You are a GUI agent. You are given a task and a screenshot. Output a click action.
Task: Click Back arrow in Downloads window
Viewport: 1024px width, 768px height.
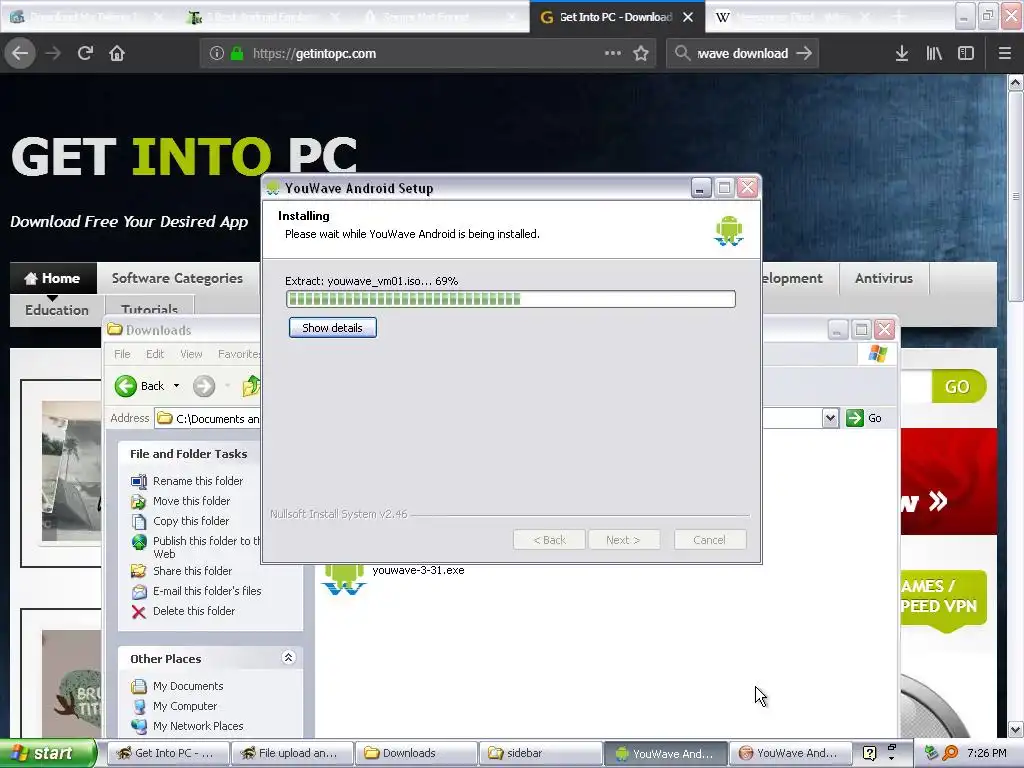coord(125,386)
